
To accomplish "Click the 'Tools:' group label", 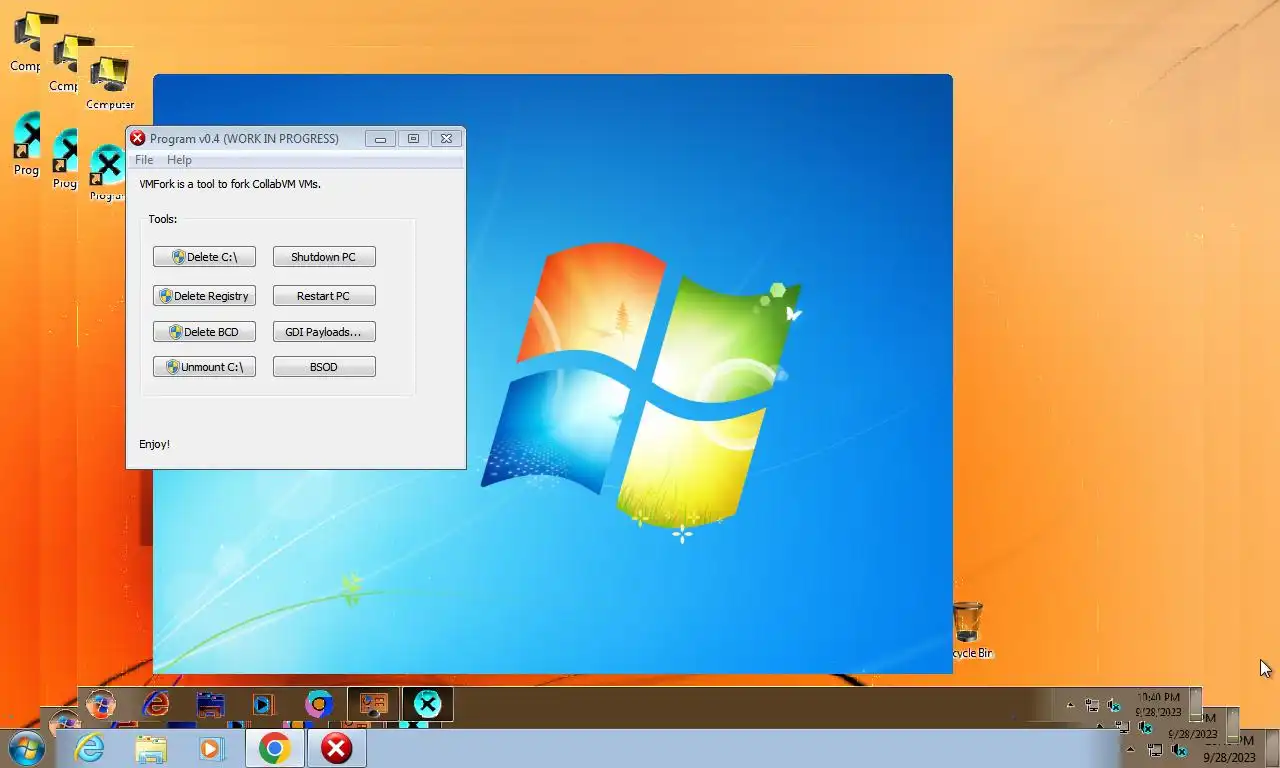I will tap(162, 219).
